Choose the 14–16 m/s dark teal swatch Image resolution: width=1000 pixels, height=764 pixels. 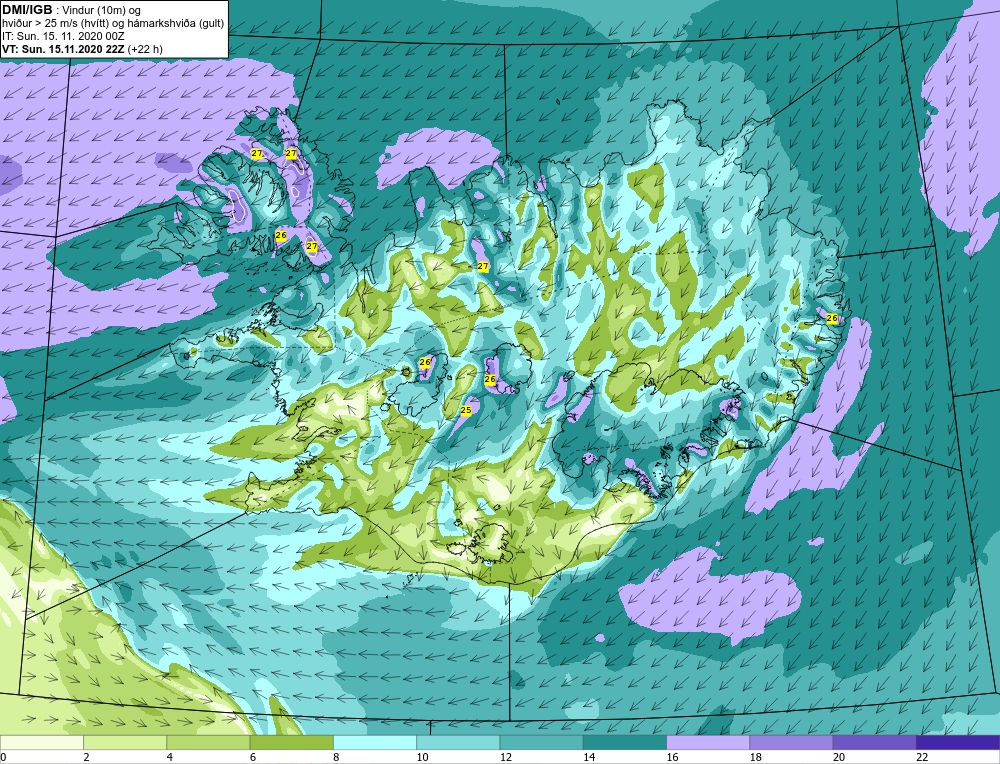[624, 742]
